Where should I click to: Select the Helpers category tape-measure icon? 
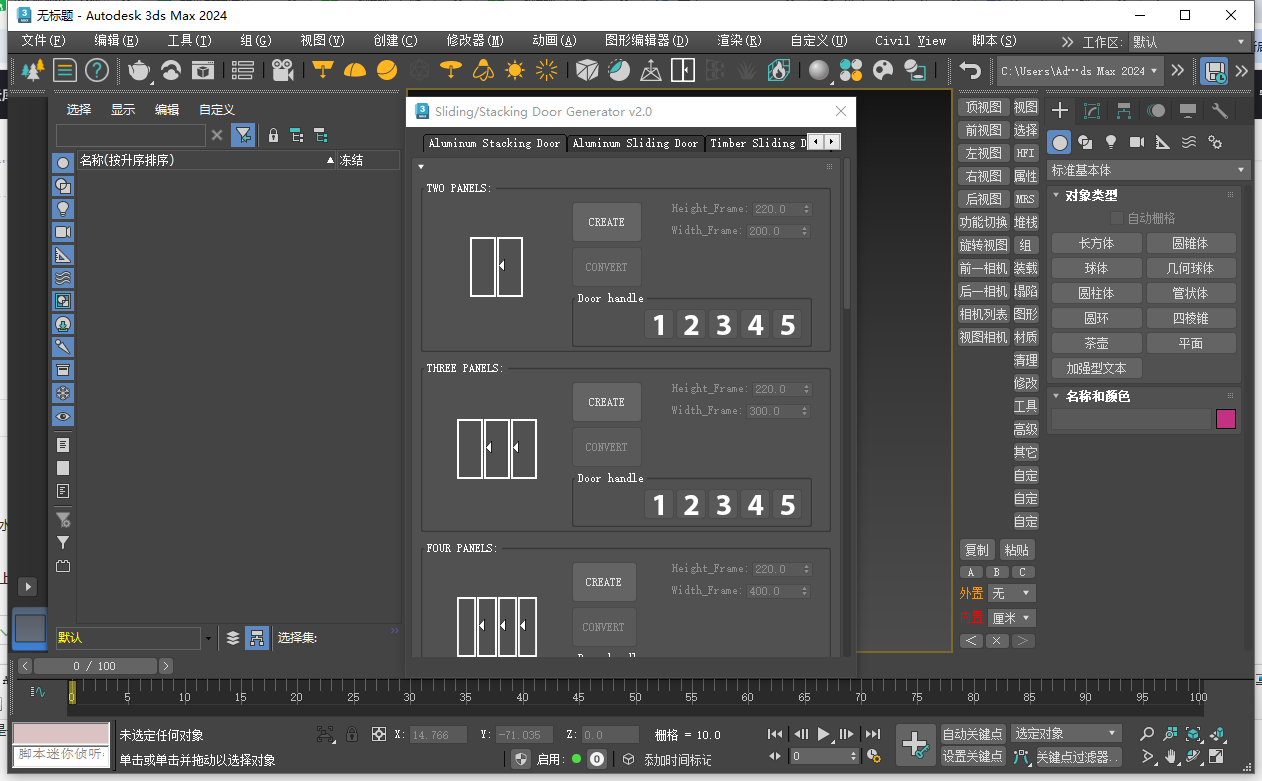pyautogui.click(x=1163, y=142)
